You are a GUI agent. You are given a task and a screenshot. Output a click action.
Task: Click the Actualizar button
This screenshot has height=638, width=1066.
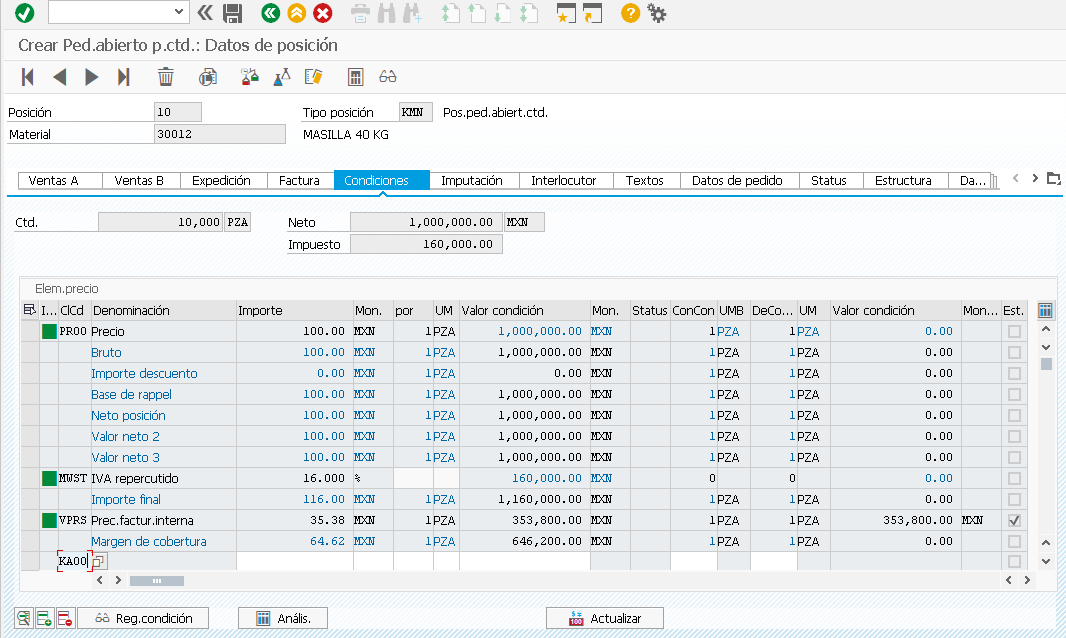point(605,619)
